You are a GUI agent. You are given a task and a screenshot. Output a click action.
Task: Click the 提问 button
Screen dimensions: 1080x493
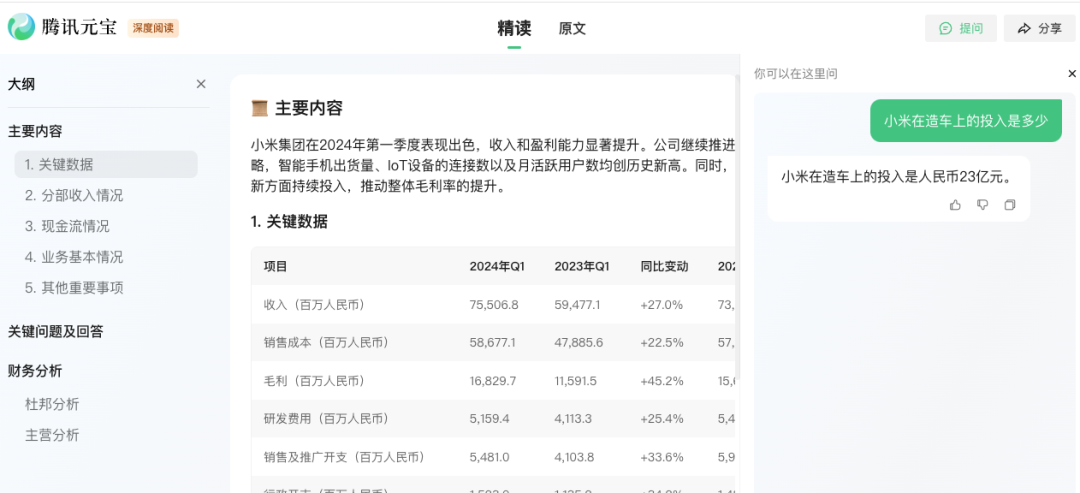pos(960,28)
